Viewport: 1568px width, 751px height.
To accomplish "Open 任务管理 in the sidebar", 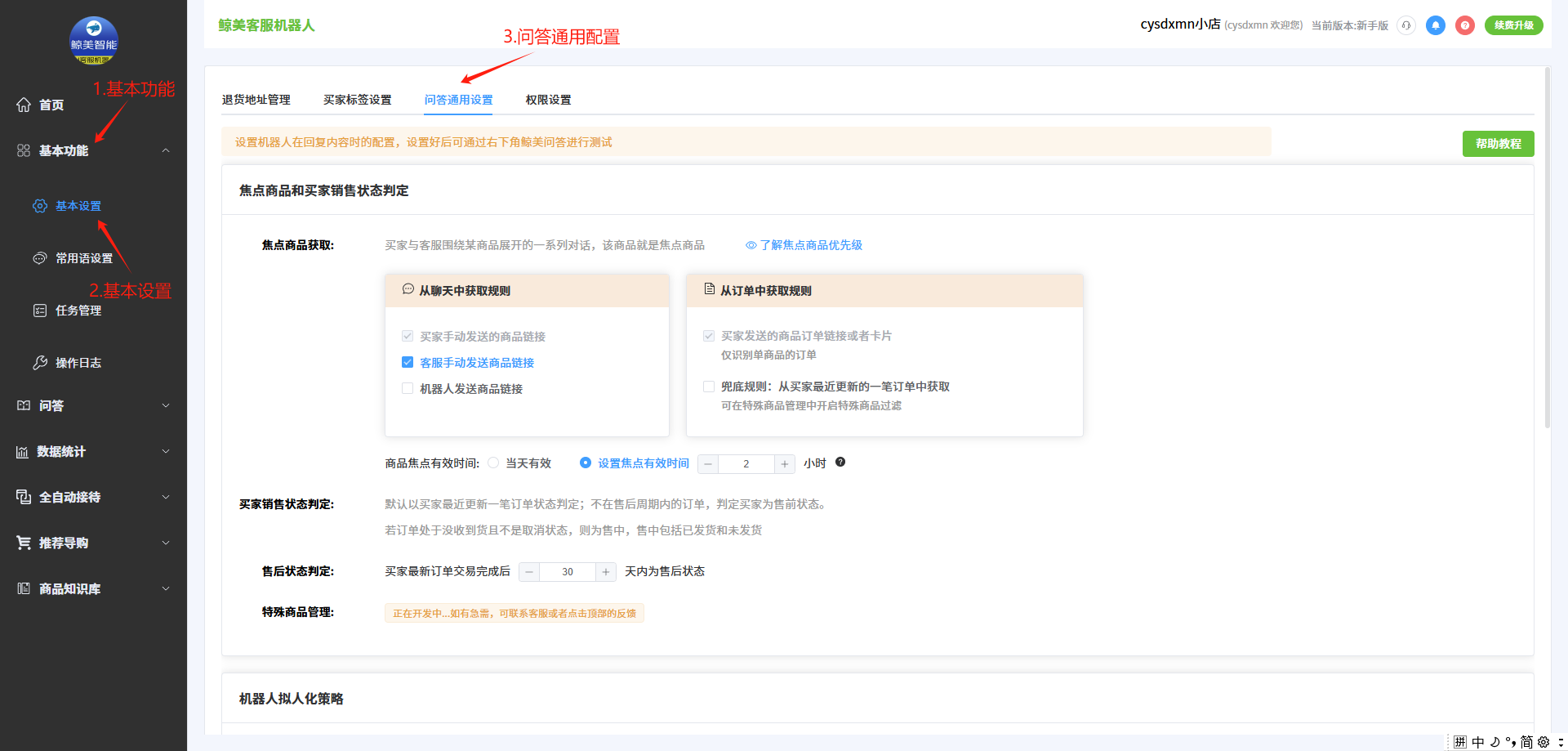I will click(78, 311).
